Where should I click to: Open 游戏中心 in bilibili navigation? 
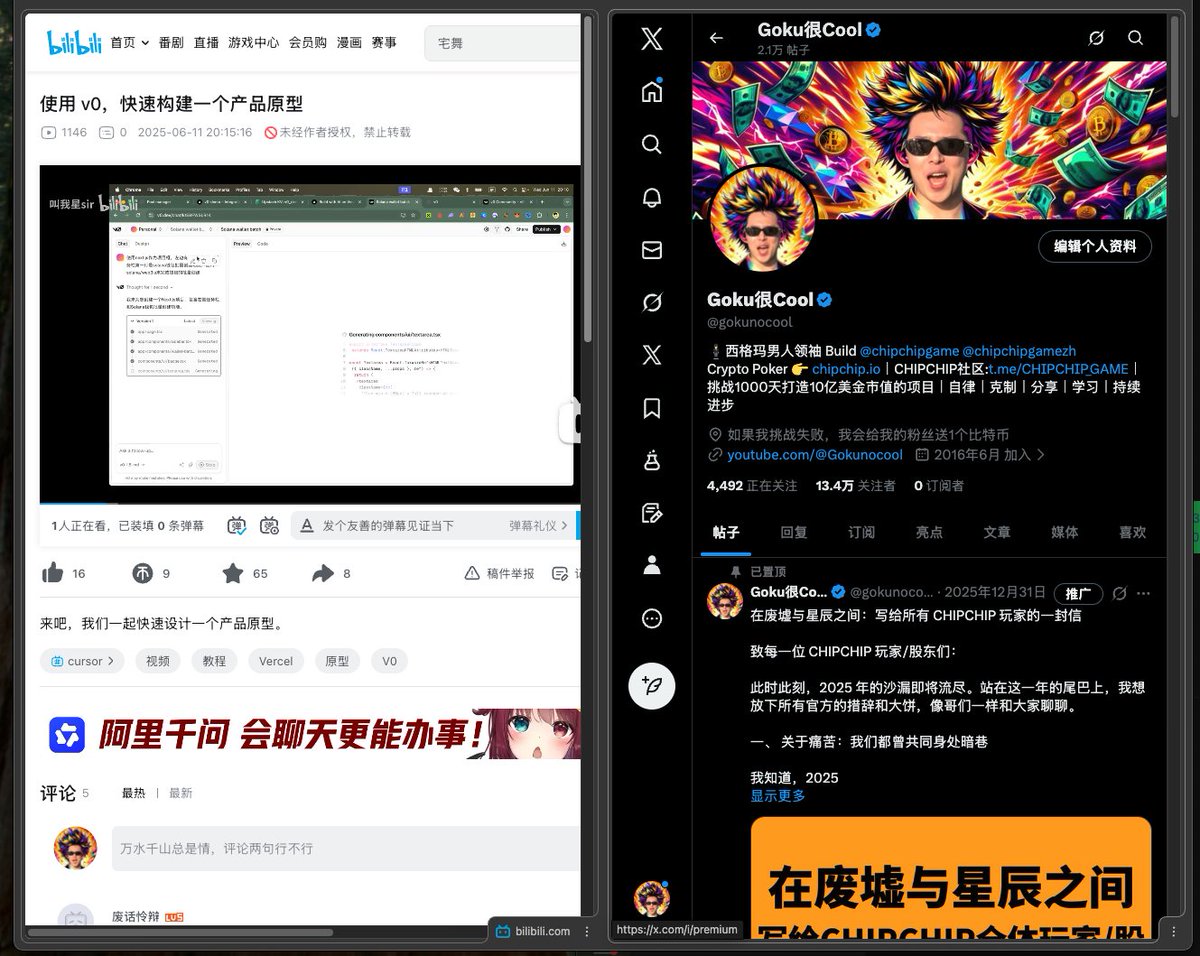point(254,42)
